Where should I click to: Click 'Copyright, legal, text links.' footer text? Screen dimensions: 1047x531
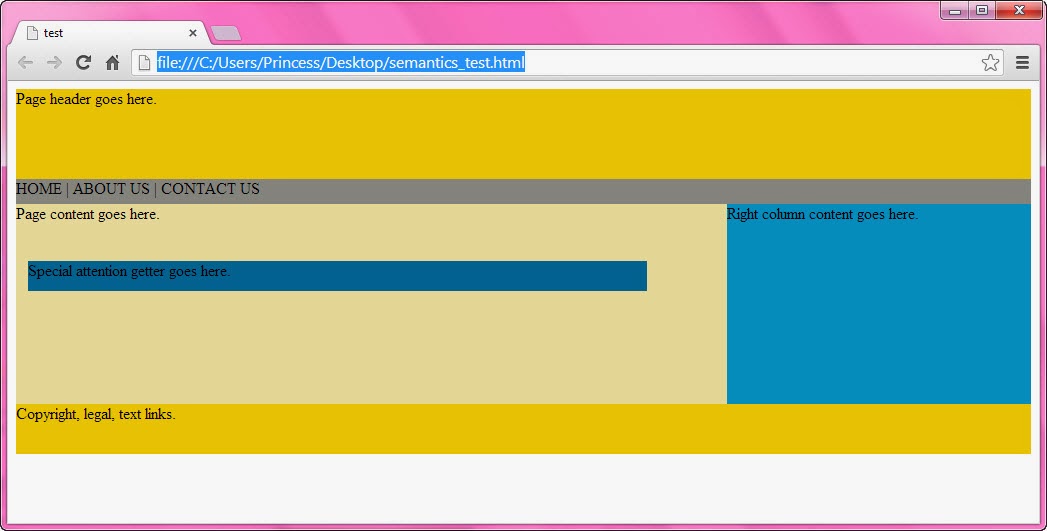click(x=95, y=414)
